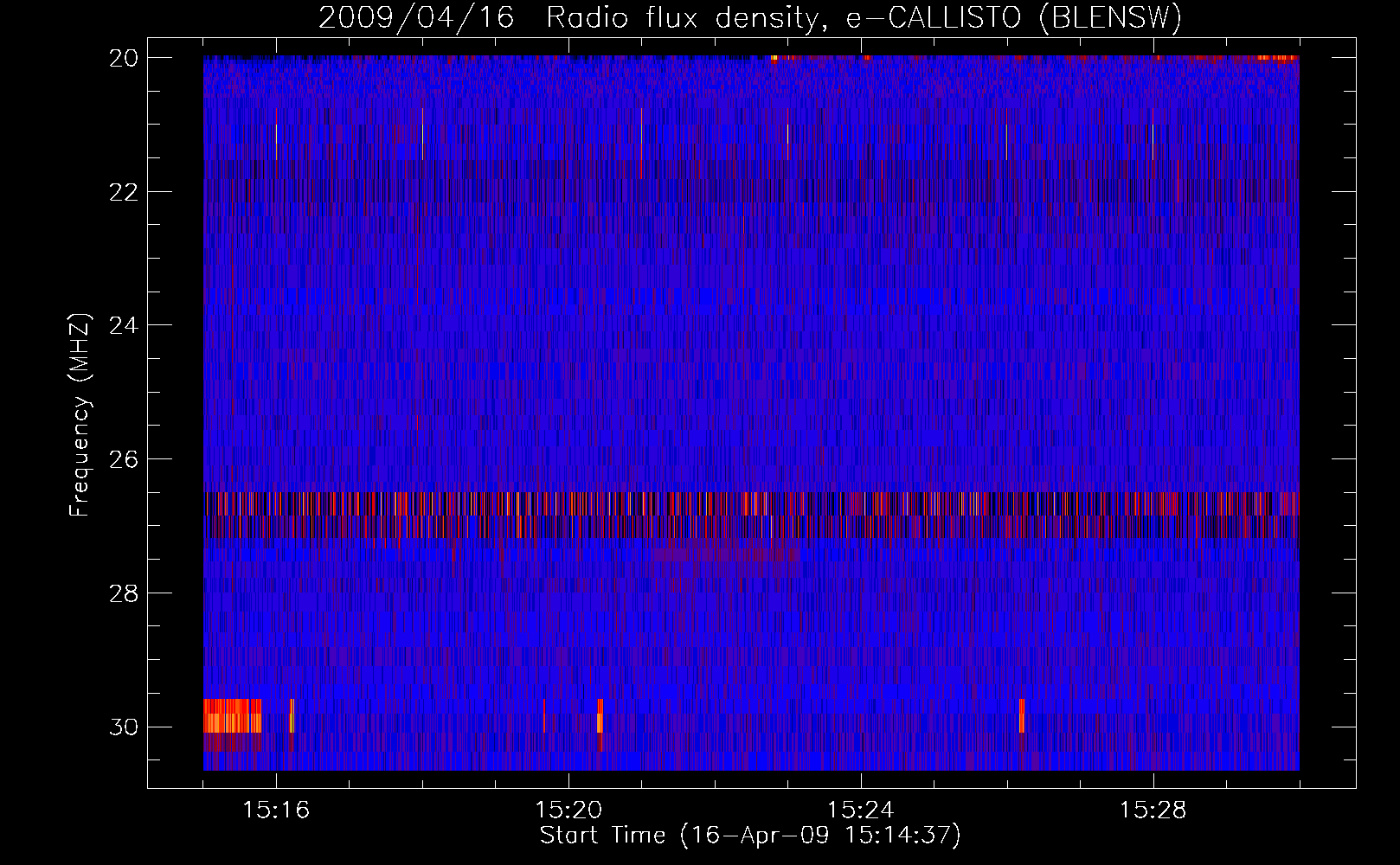
Task: Click the plot title mentioning e-CALLISTO (BLENSW)
Action: tap(750, 17)
